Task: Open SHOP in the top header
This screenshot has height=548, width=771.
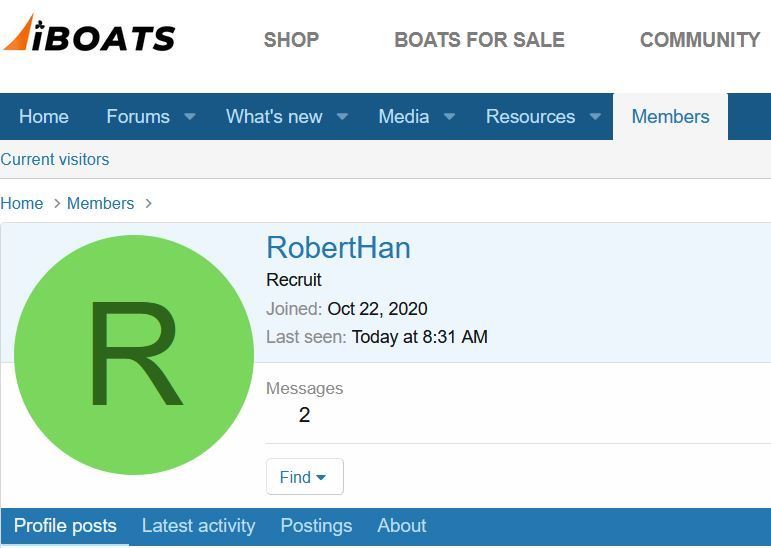Action: [292, 40]
